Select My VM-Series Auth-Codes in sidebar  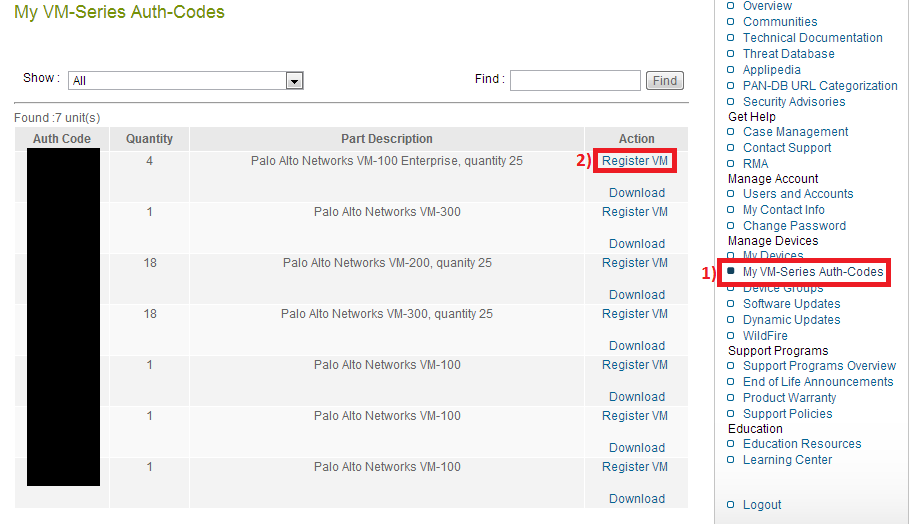pos(813,271)
